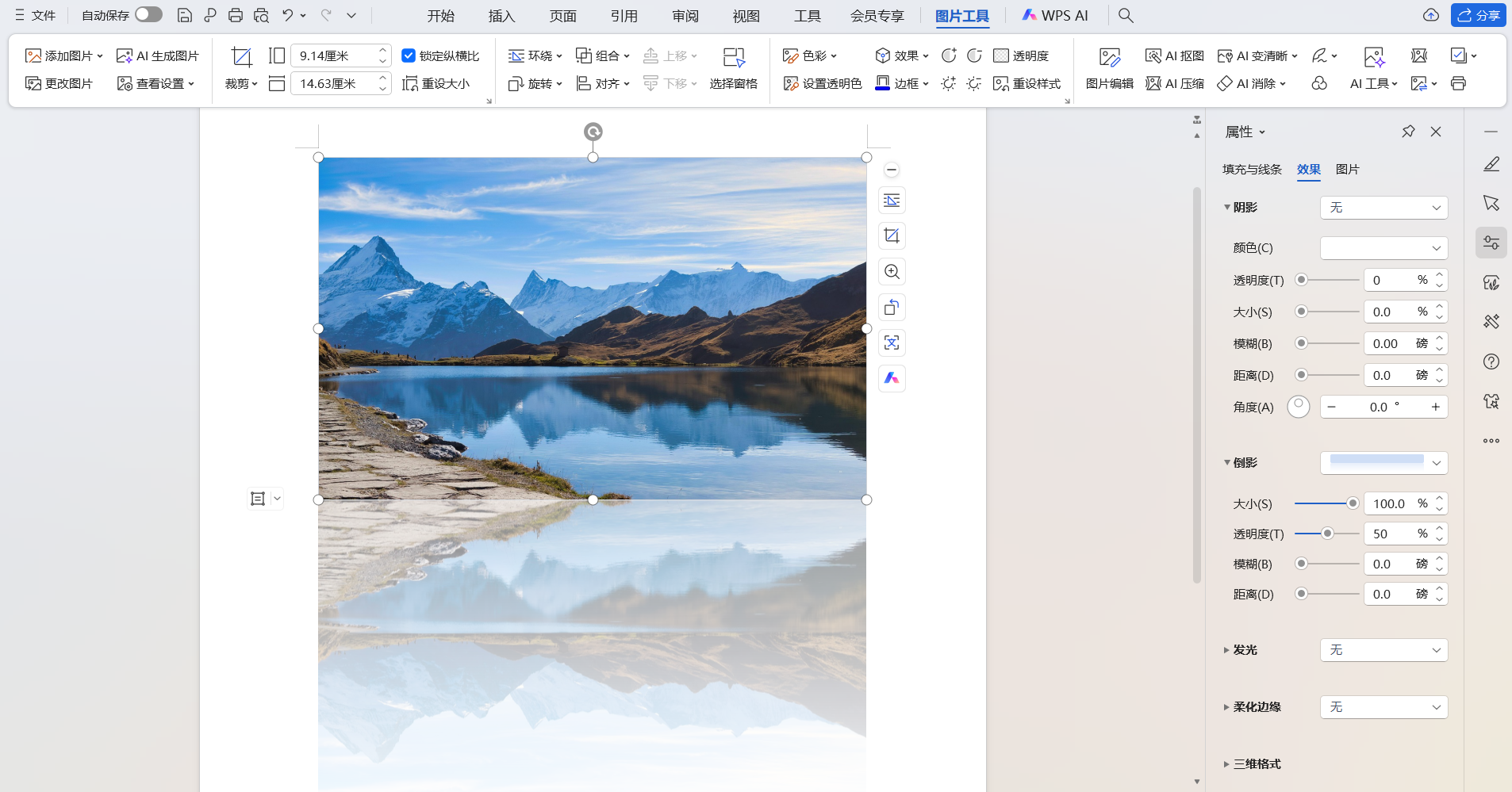Click the AI 消除 erase button

pyautogui.click(x=1251, y=84)
